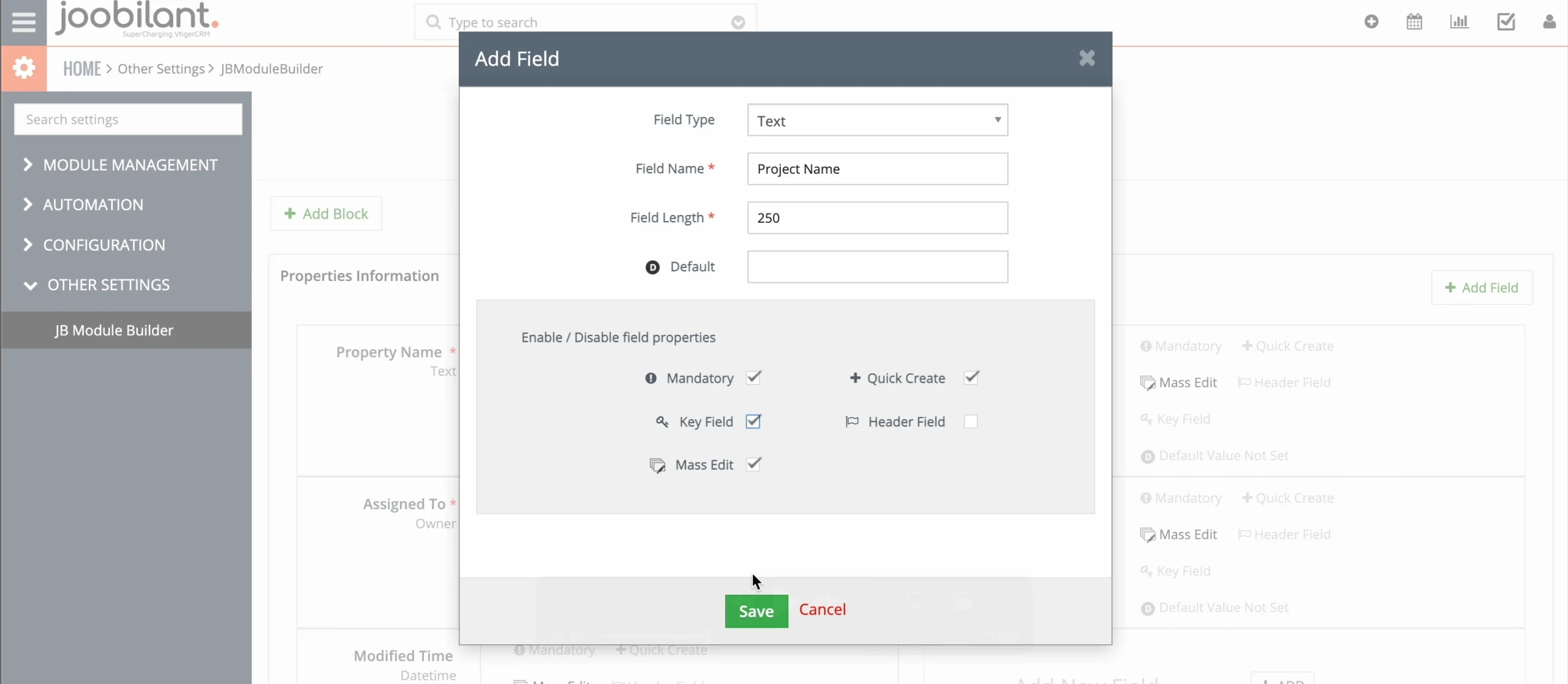
Task: Click the orange settings gear icon
Action: [24, 67]
